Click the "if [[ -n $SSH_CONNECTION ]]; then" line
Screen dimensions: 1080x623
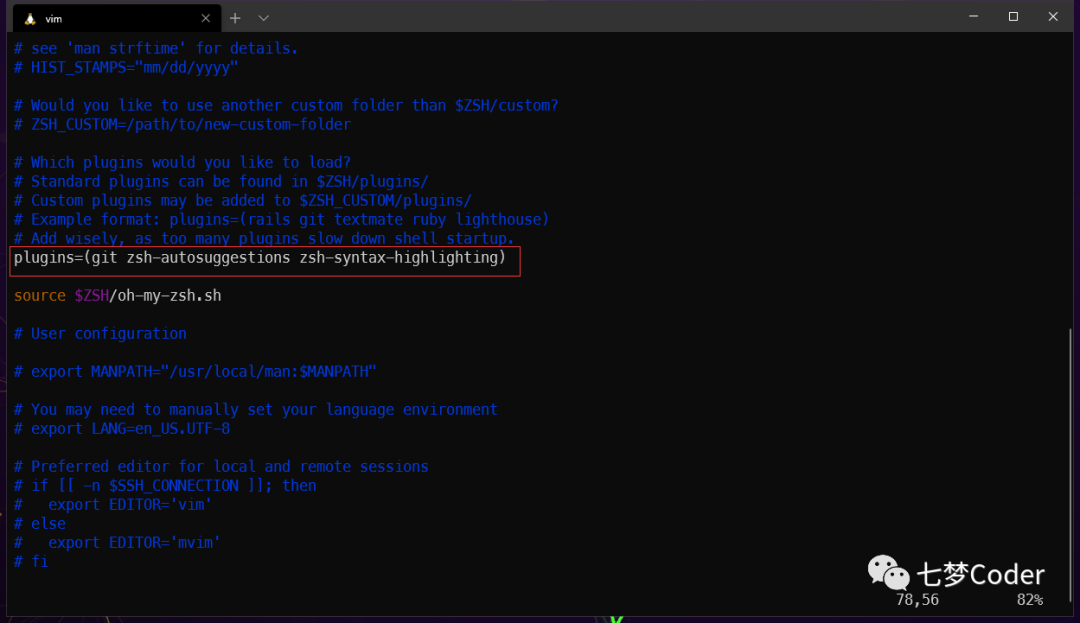pyautogui.click(x=165, y=485)
